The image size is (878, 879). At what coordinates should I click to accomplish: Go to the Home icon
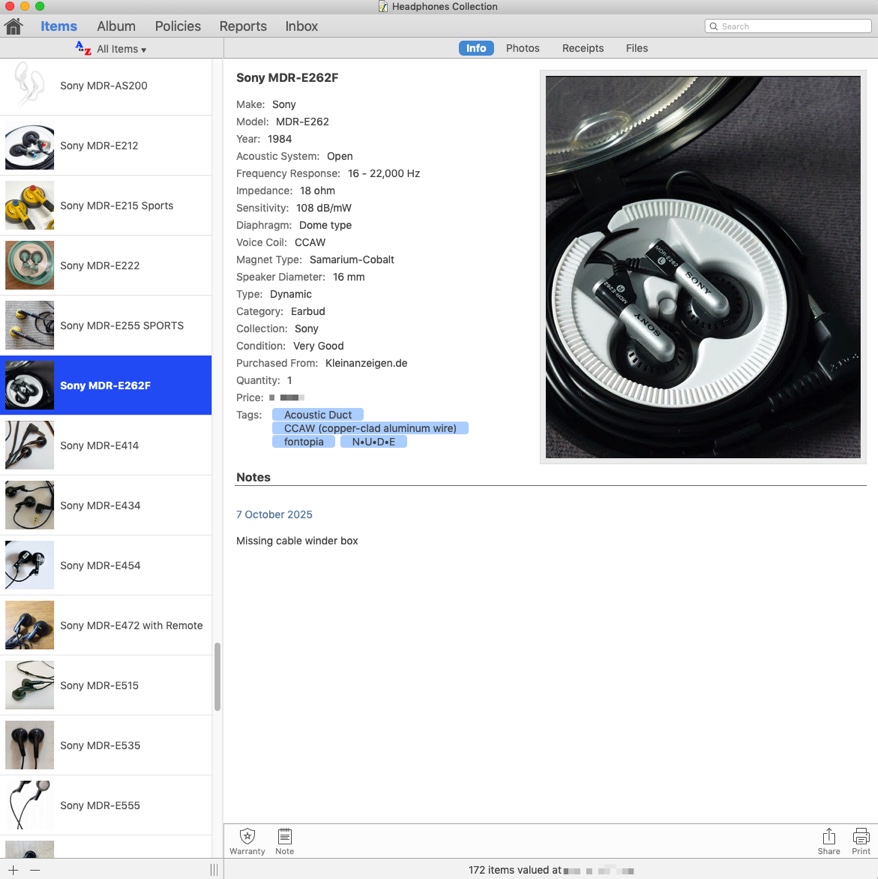13,26
